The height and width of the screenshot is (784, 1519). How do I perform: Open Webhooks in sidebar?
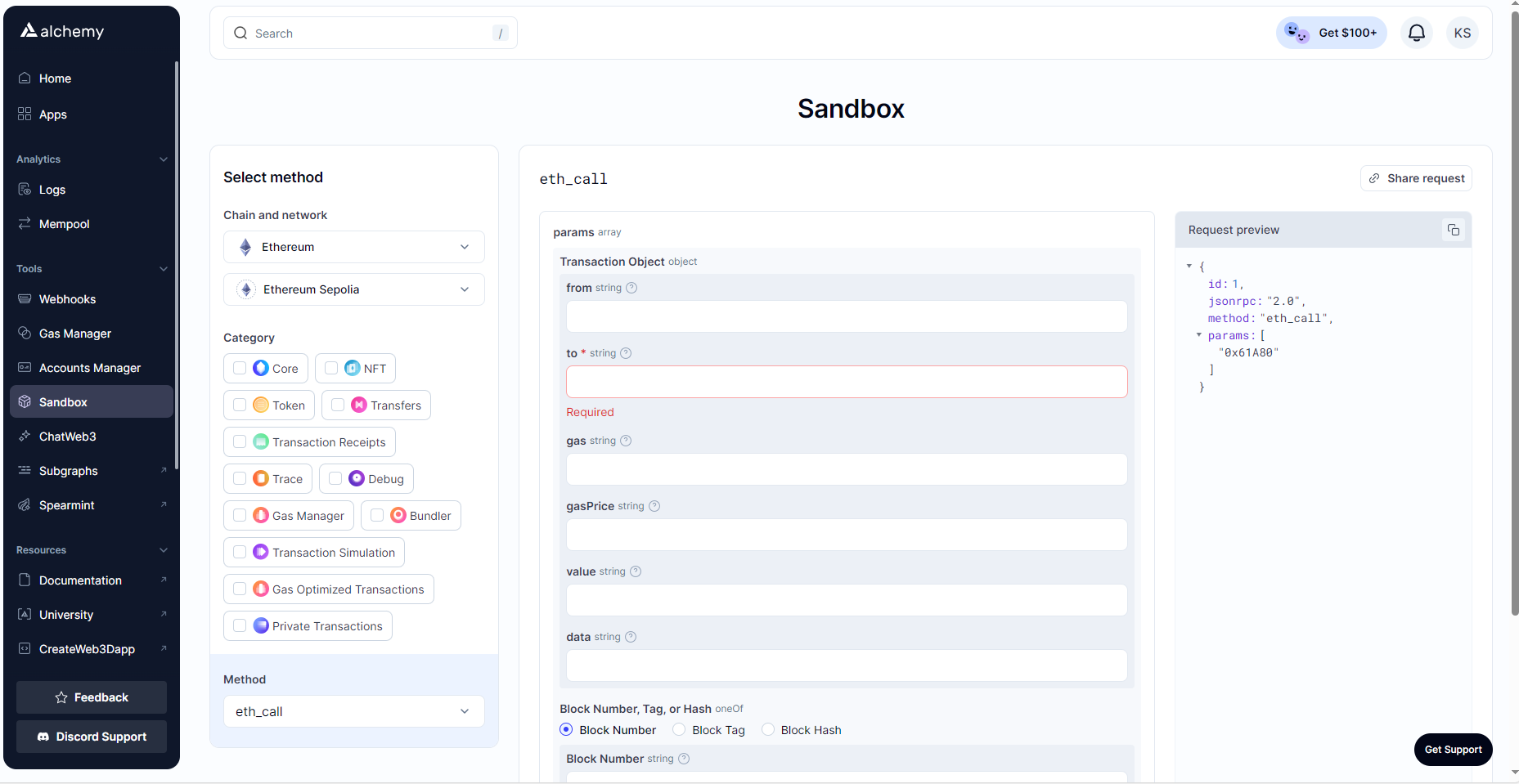pyautogui.click(x=92, y=299)
